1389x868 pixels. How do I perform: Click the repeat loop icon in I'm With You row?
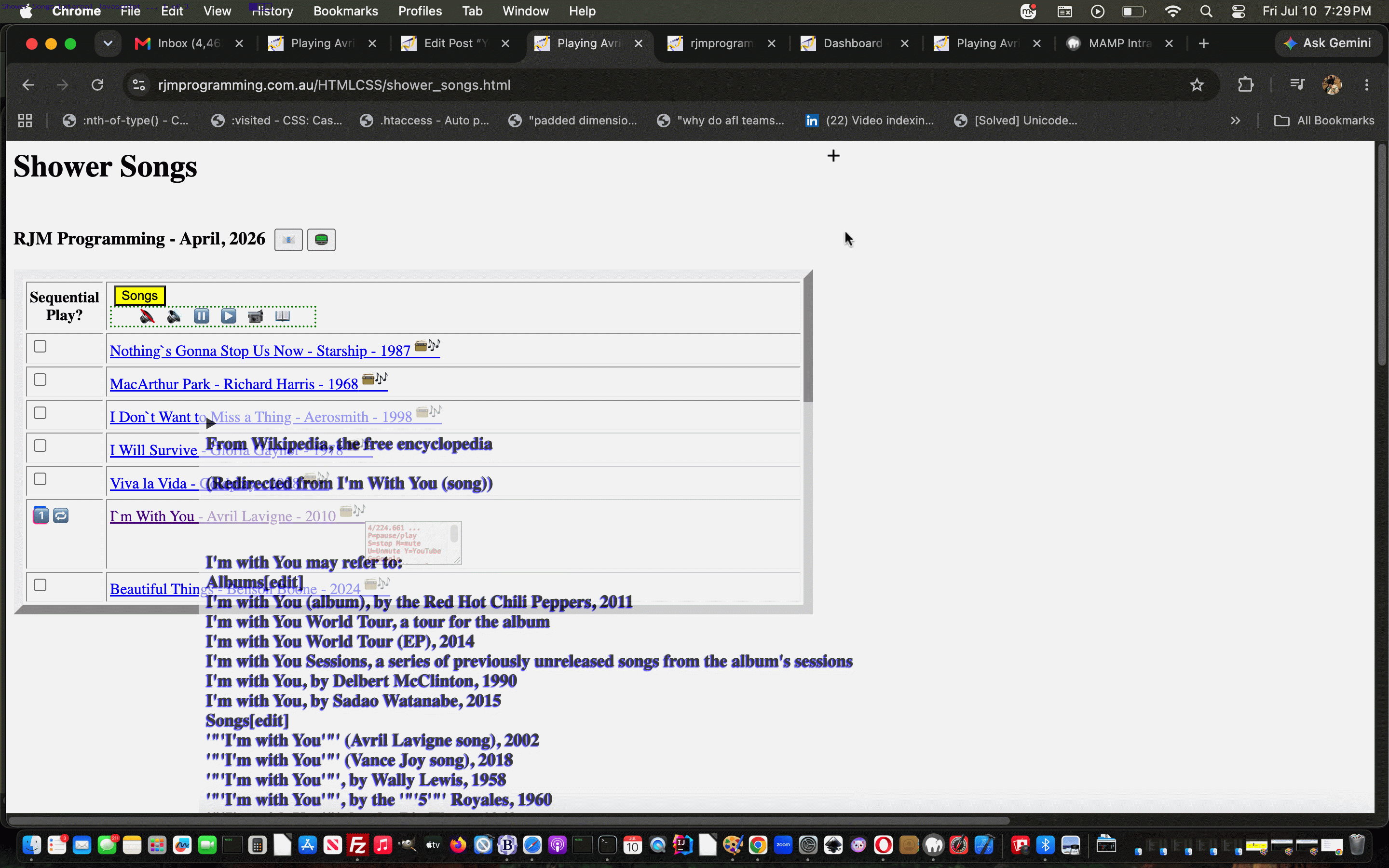[x=61, y=515]
